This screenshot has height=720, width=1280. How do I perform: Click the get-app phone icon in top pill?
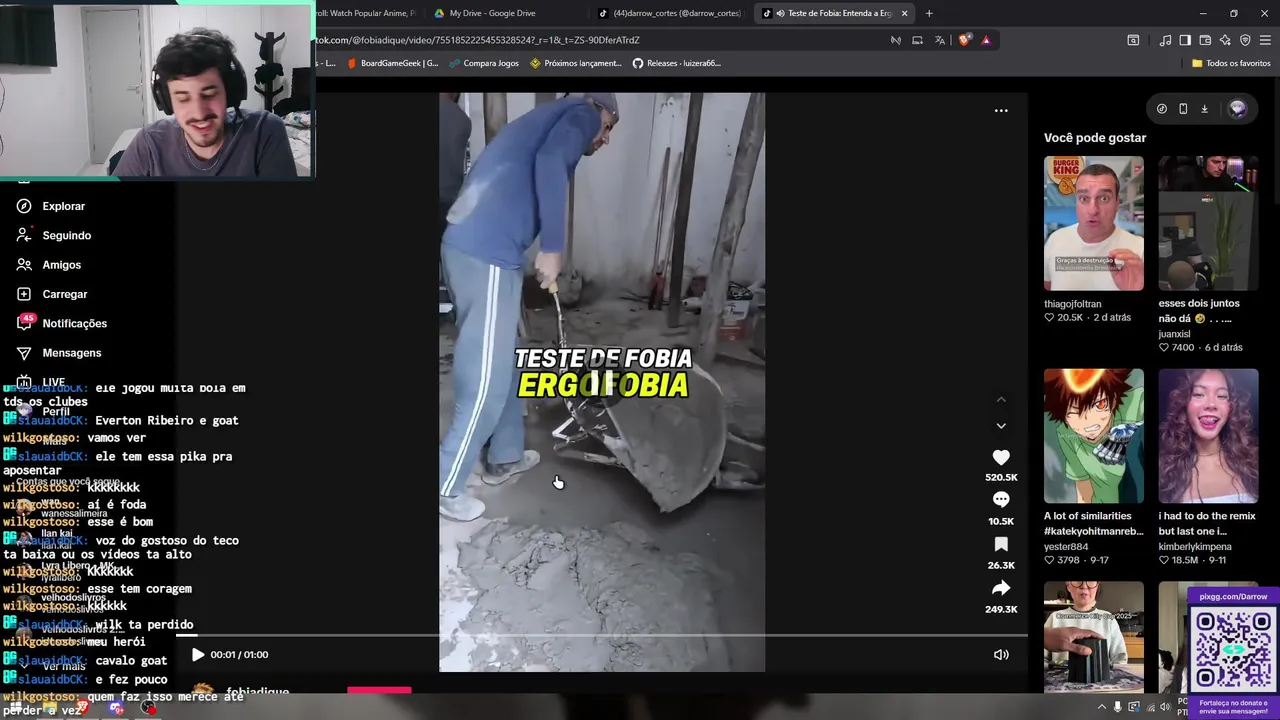point(1183,109)
